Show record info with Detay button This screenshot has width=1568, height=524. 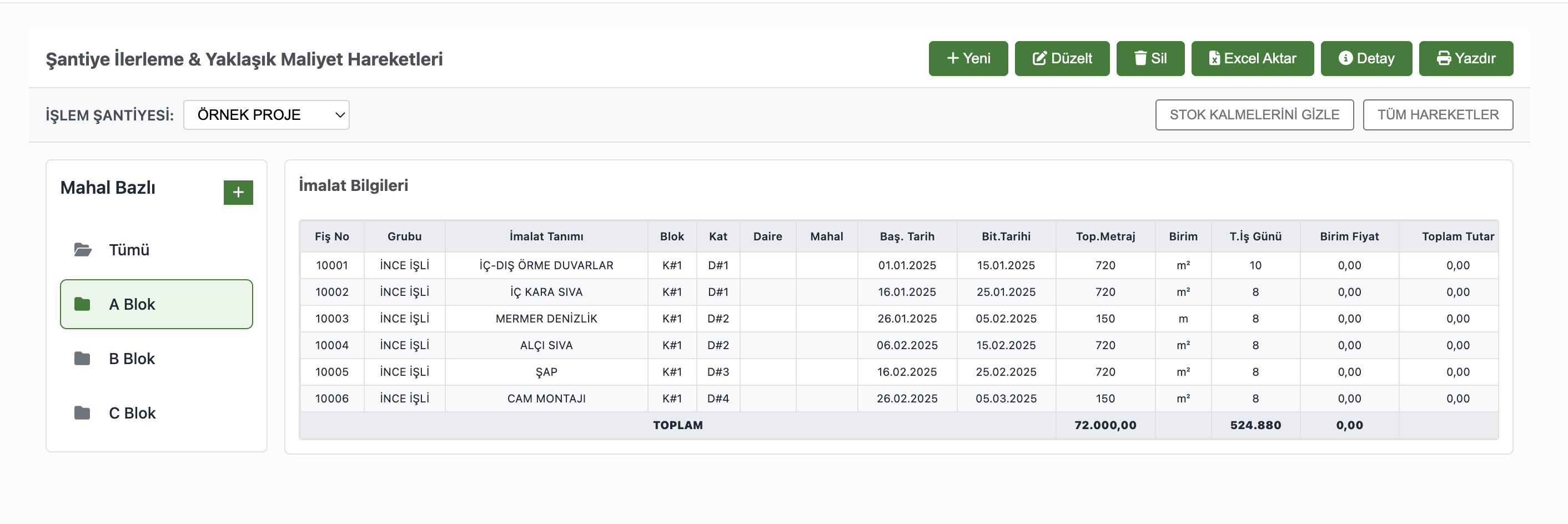(x=1366, y=58)
